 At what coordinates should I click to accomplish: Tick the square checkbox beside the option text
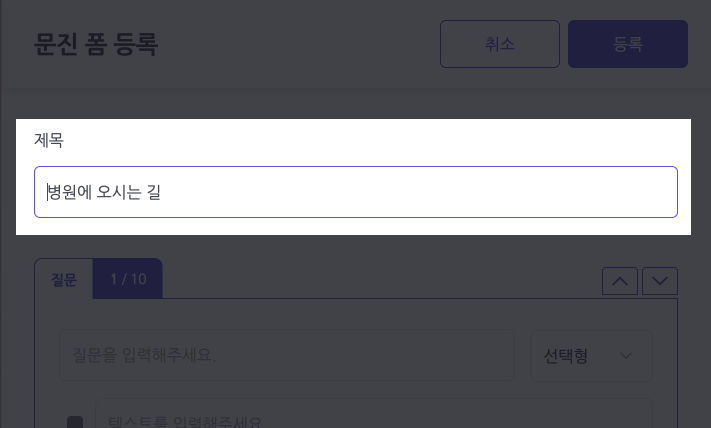[75, 423]
